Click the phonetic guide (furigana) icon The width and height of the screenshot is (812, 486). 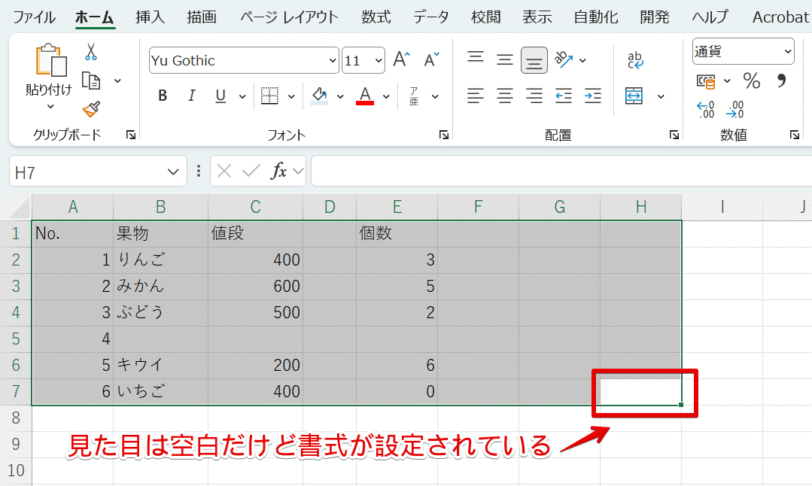click(x=413, y=96)
